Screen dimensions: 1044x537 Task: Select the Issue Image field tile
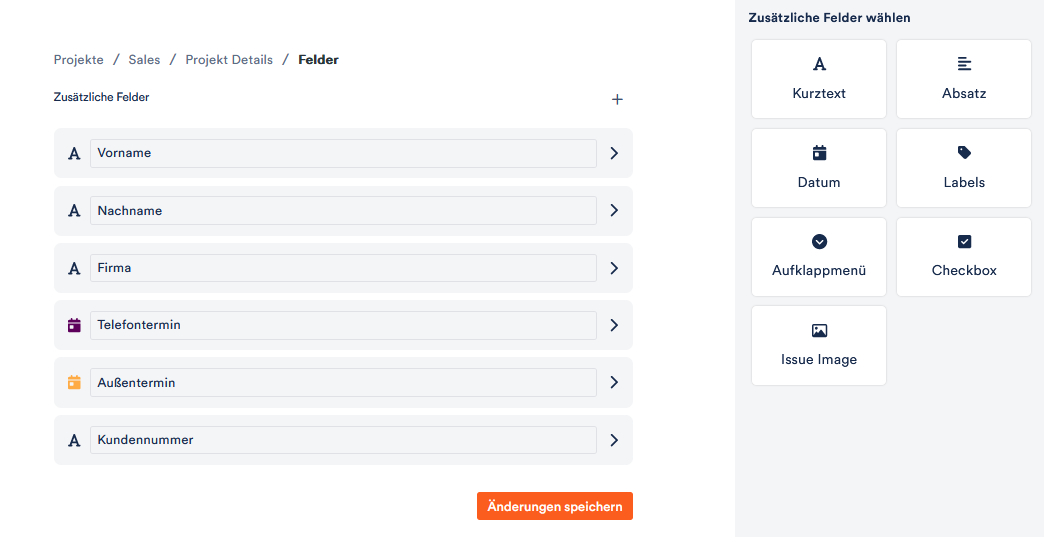click(818, 345)
